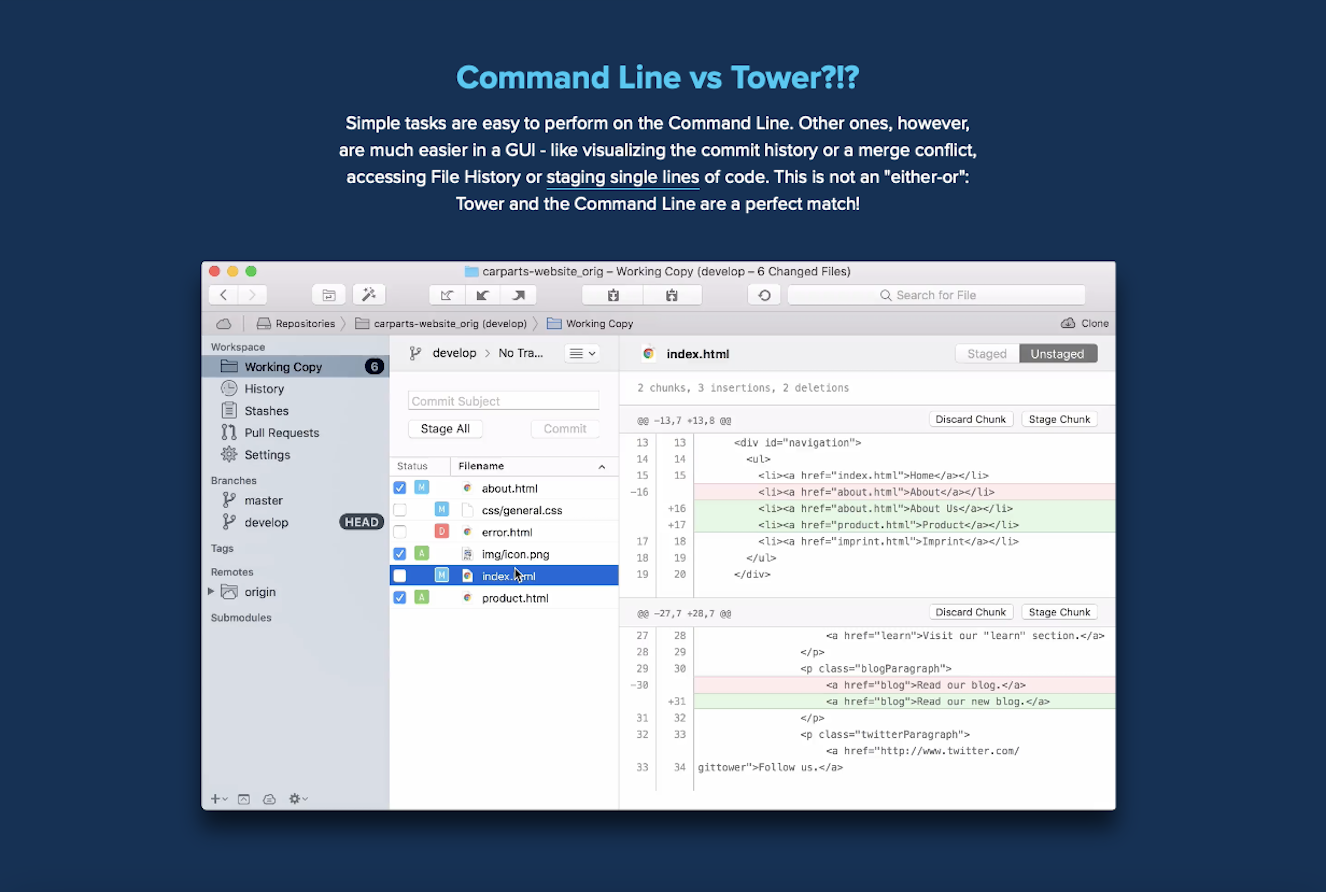Screen dimensions: 1326x892
Task: Click the back navigation arrow
Action: [223, 295]
